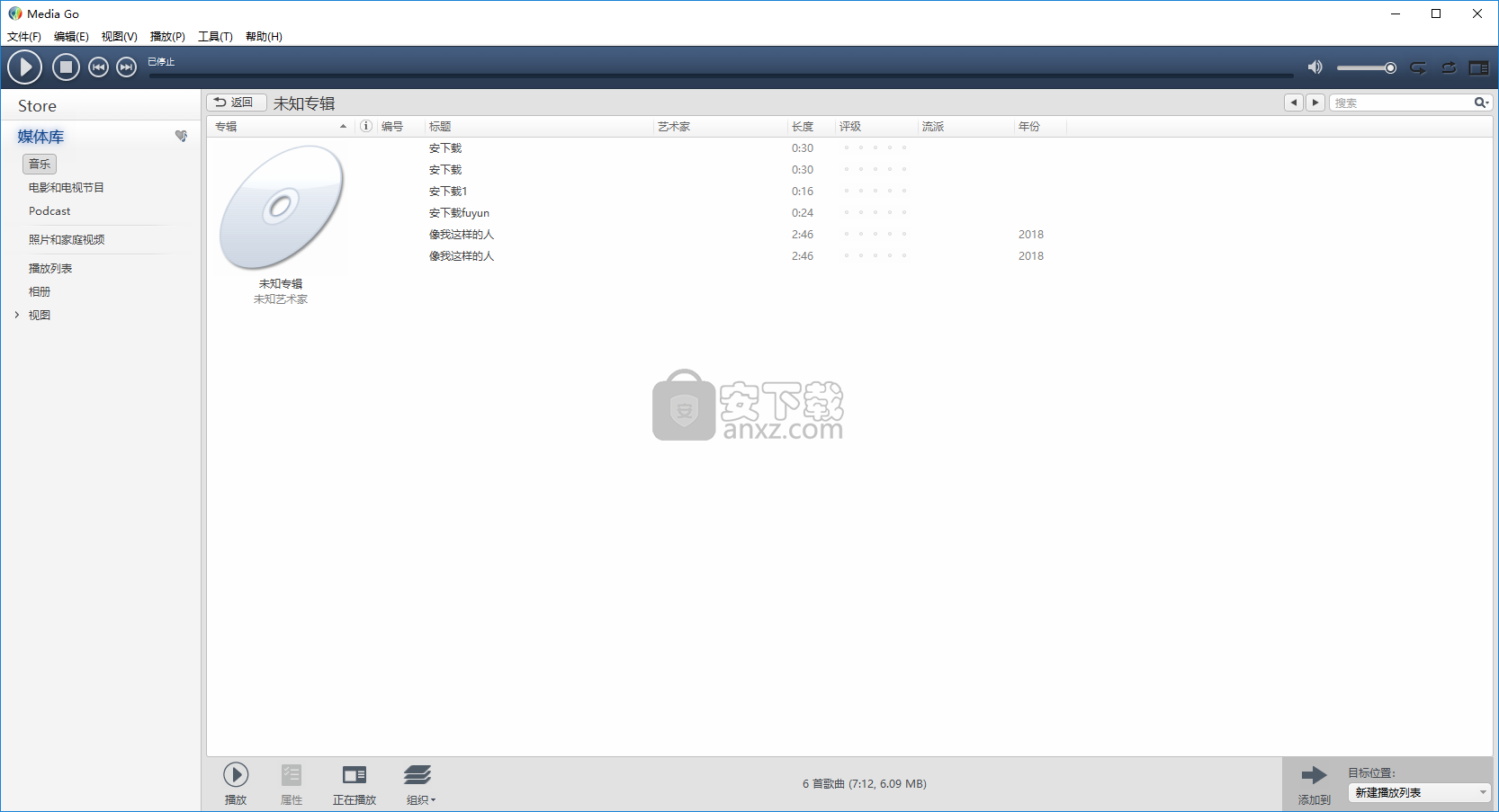
Task: Open the 文件(F) menu
Action: tap(24, 37)
